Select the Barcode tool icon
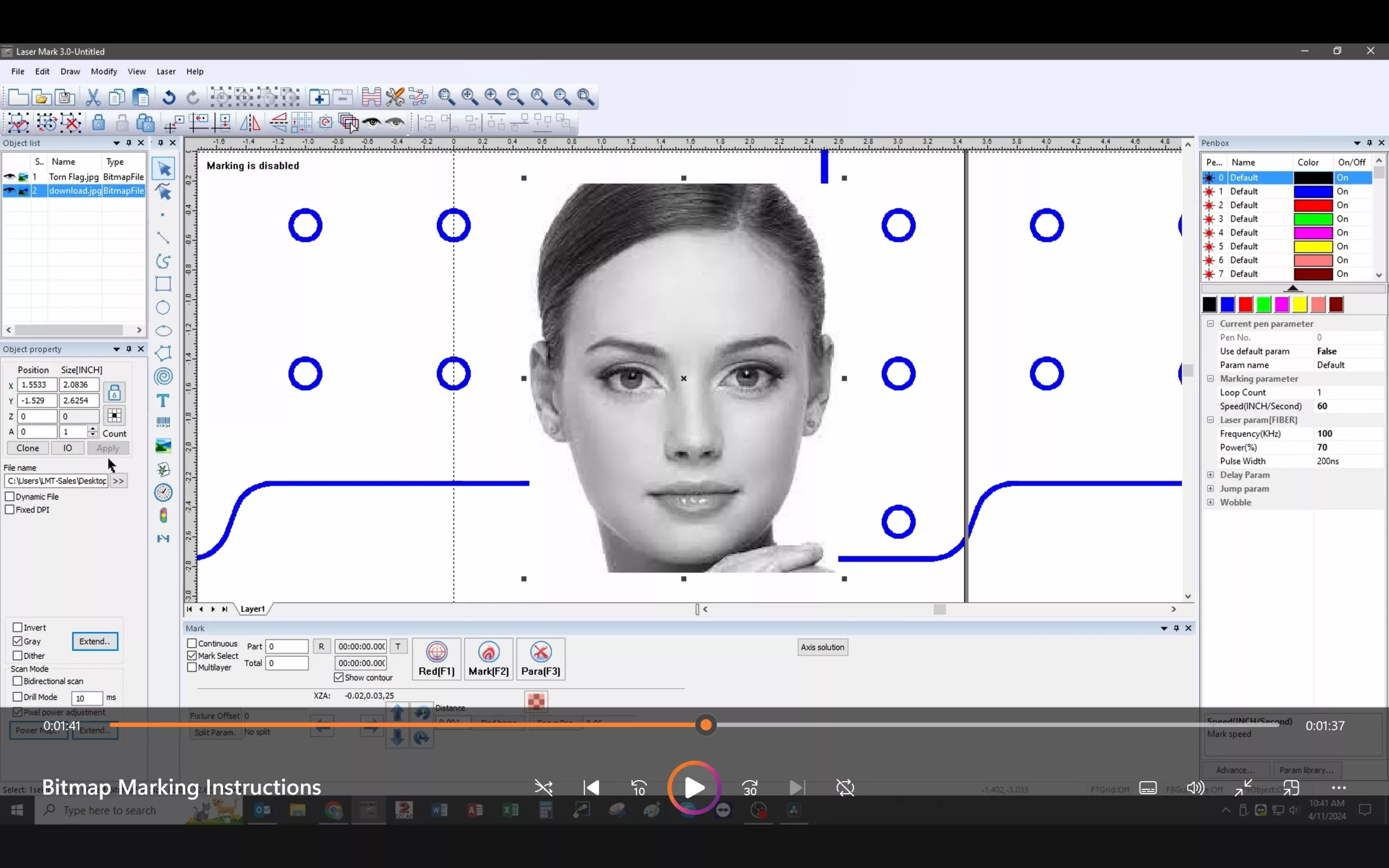Image resolution: width=1389 pixels, height=868 pixels. (163, 423)
